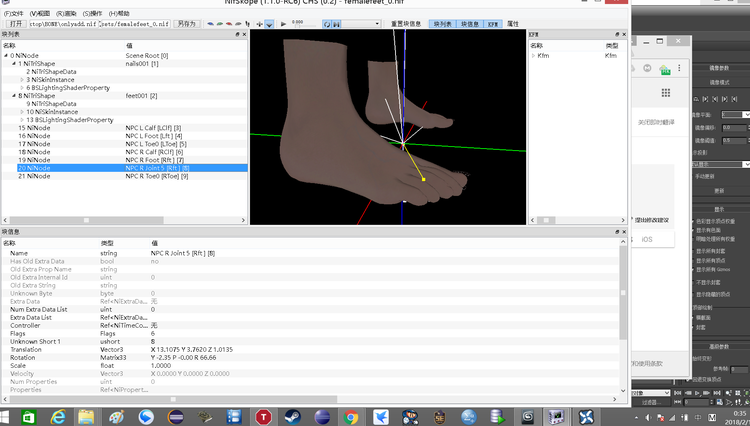The width and height of the screenshot is (750, 426).
Task: Click 属性 in the toolbar
Action: tap(513, 24)
